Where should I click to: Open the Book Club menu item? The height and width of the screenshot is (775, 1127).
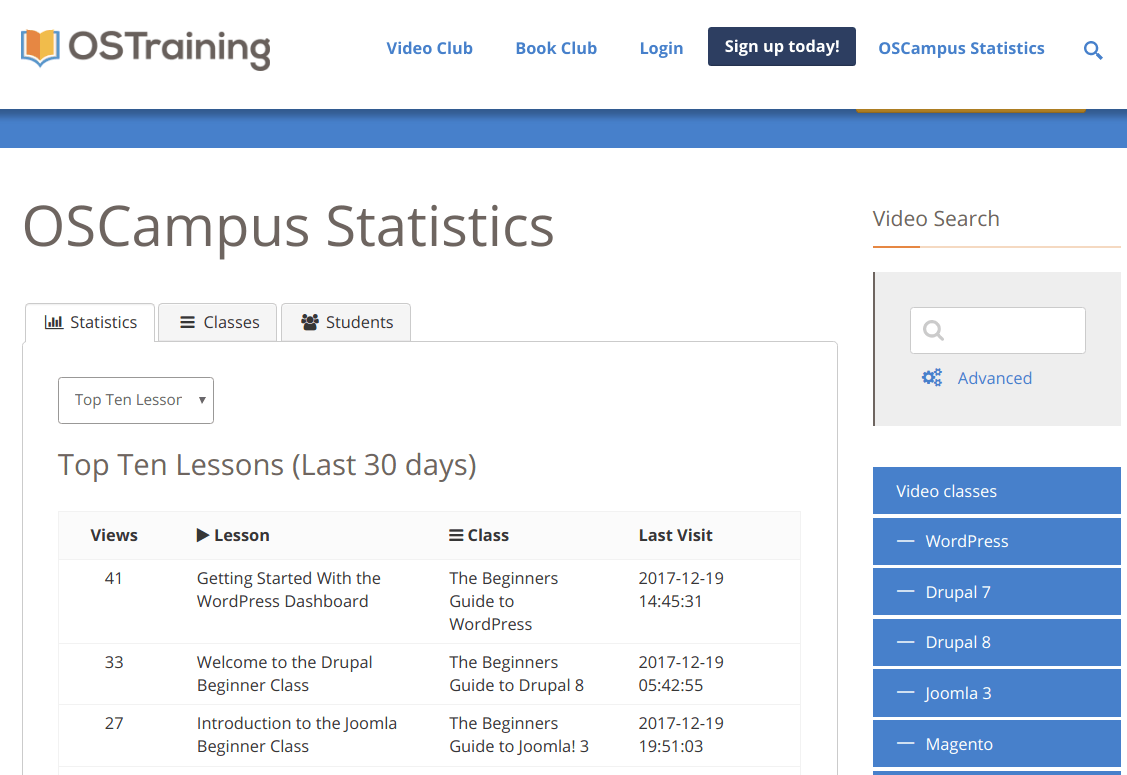click(x=556, y=48)
